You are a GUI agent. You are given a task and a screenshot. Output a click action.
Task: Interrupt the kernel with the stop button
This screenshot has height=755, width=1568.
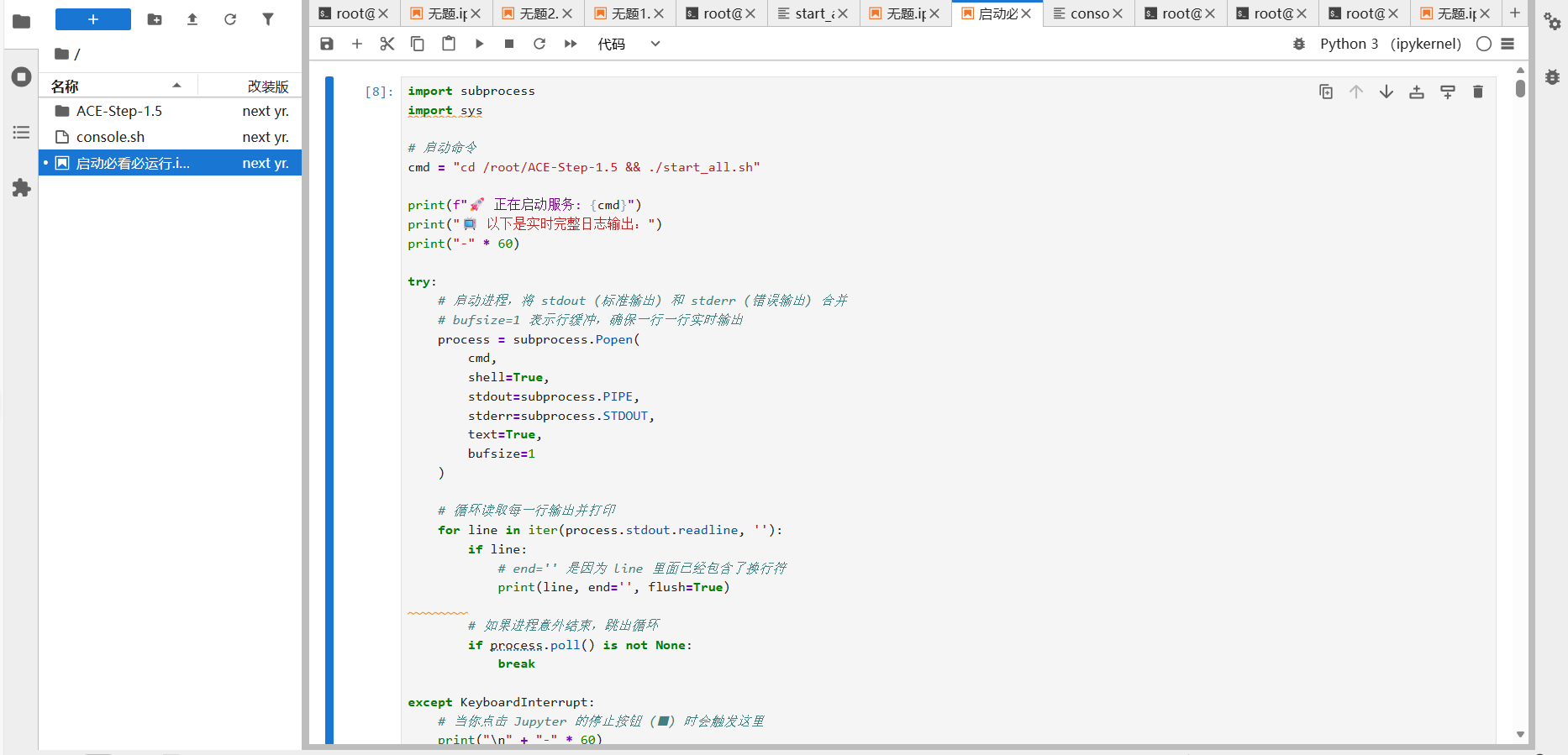click(509, 44)
